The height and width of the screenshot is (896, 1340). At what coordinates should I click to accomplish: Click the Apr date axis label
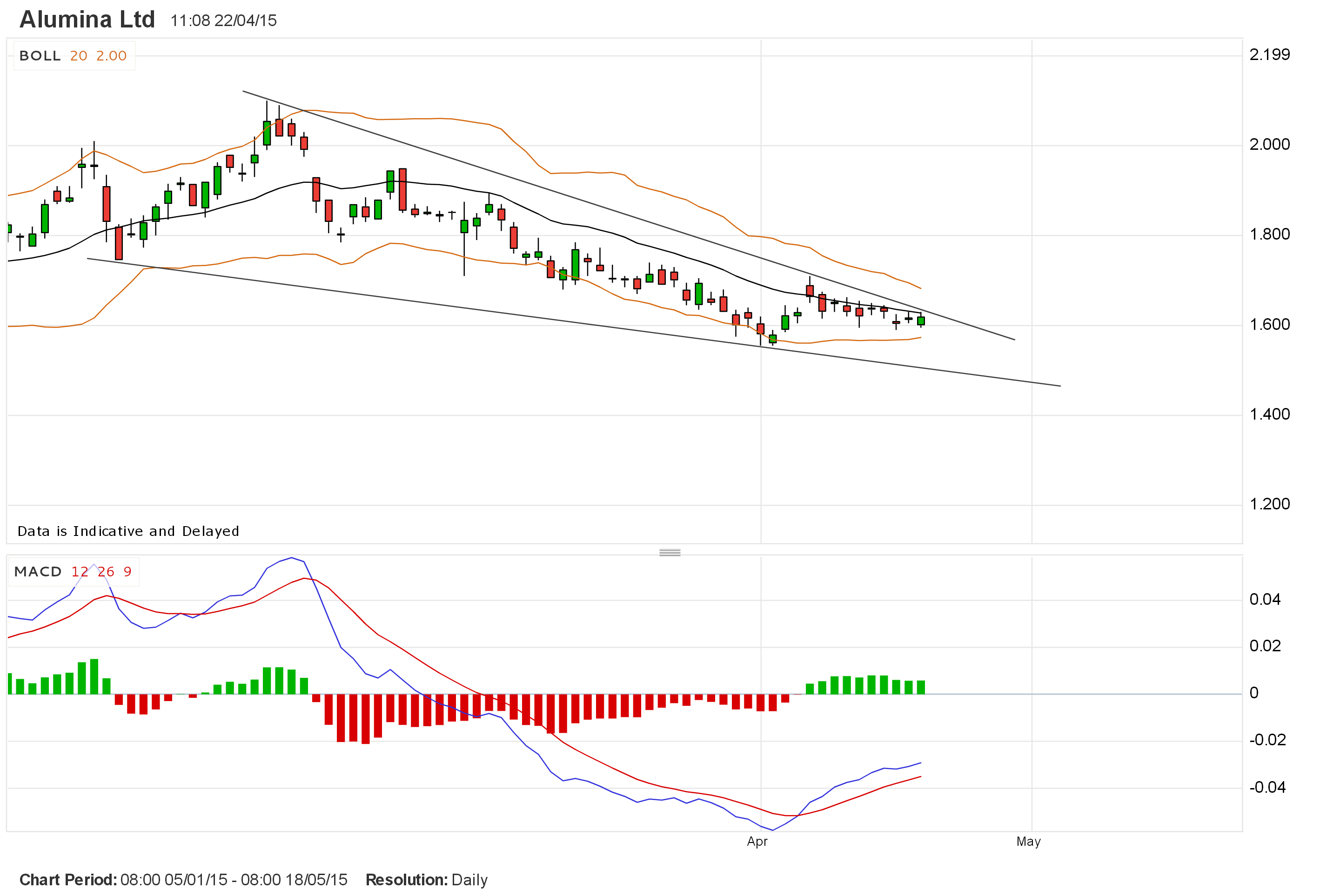click(x=757, y=842)
